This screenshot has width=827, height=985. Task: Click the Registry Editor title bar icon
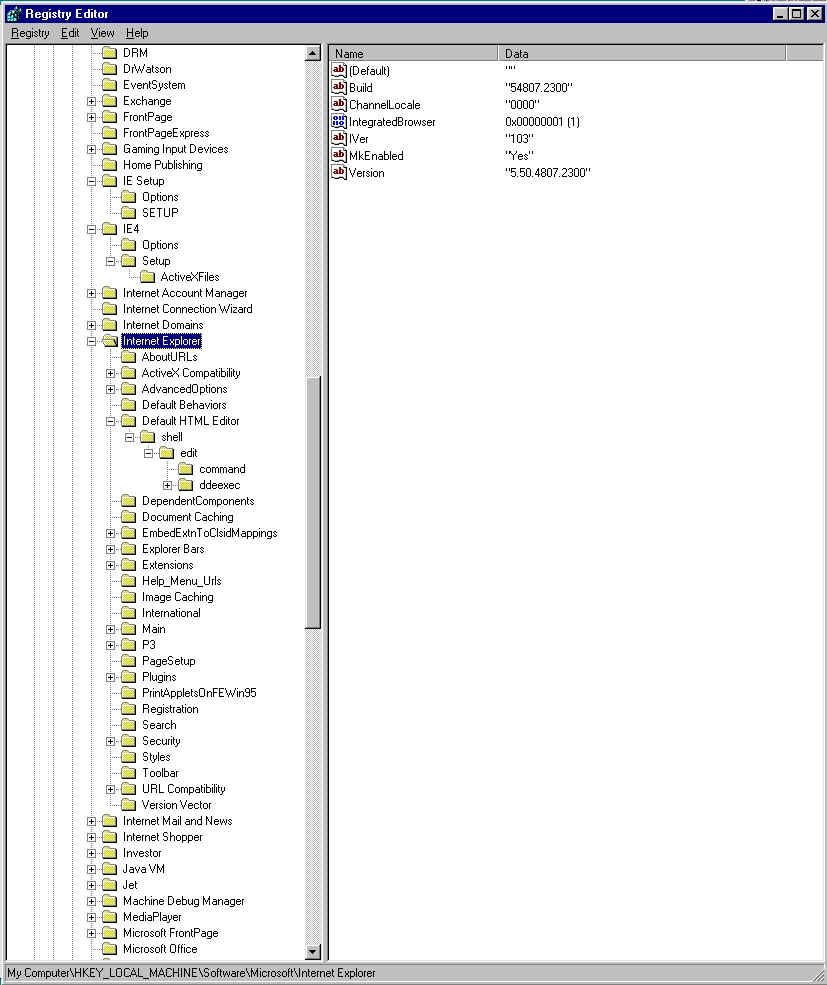coord(14,13)
